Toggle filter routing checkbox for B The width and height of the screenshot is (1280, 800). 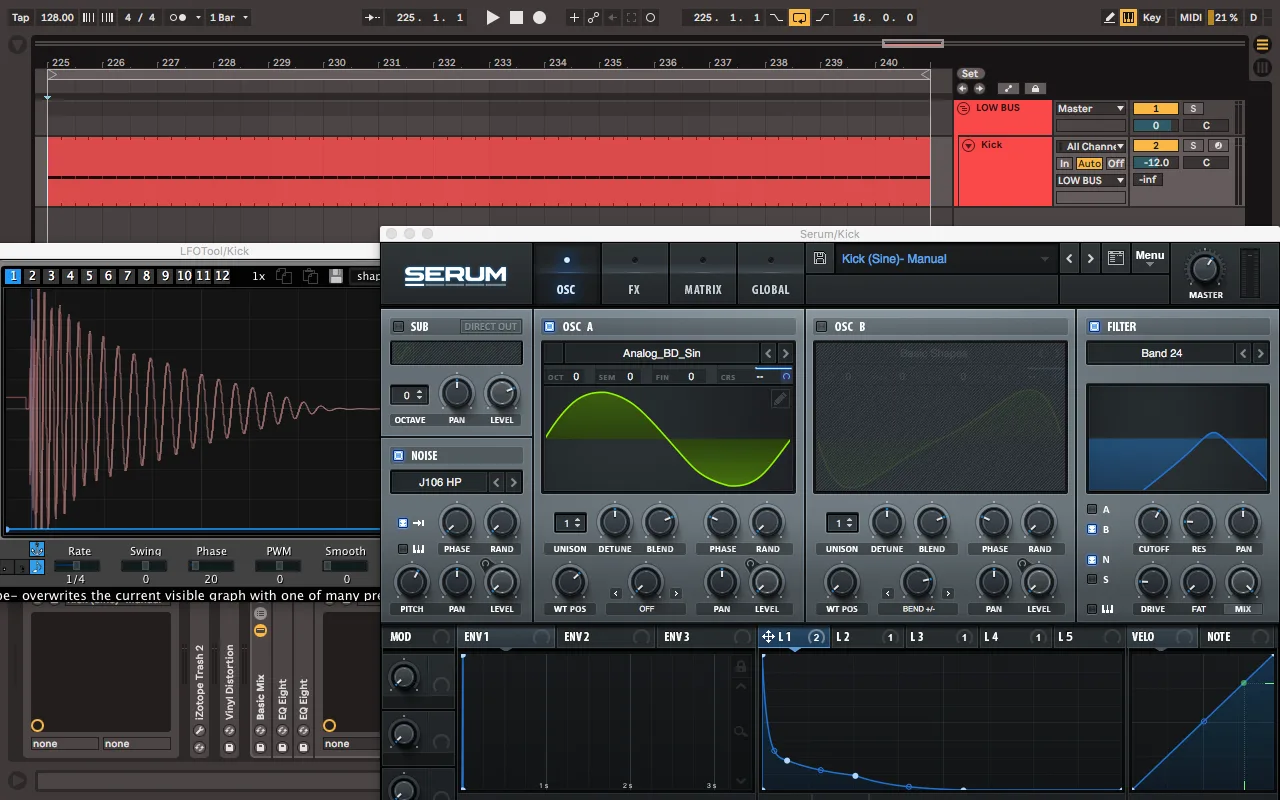coord(1092,530)
